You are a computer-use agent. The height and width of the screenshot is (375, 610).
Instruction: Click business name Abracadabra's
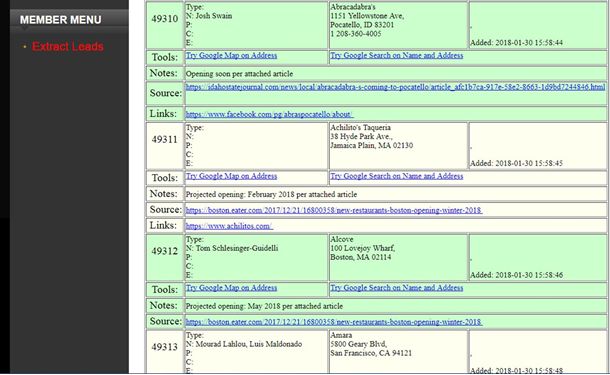(x=353, y=7)
